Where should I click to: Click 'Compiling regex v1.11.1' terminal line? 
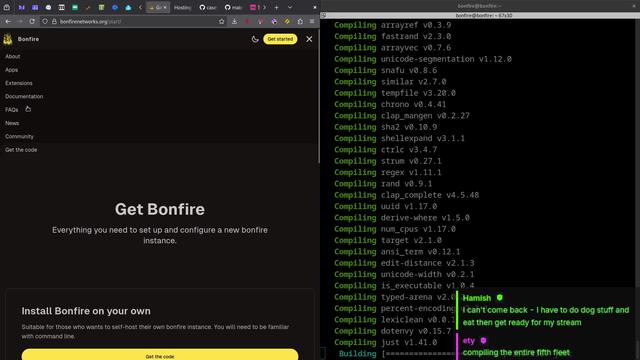[388, 172]
